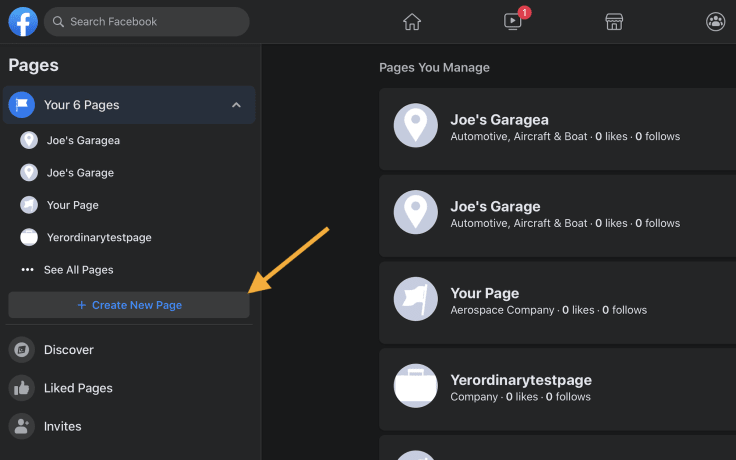
Task: Click Joe's Garage card avatar
Action: [415, 212]
